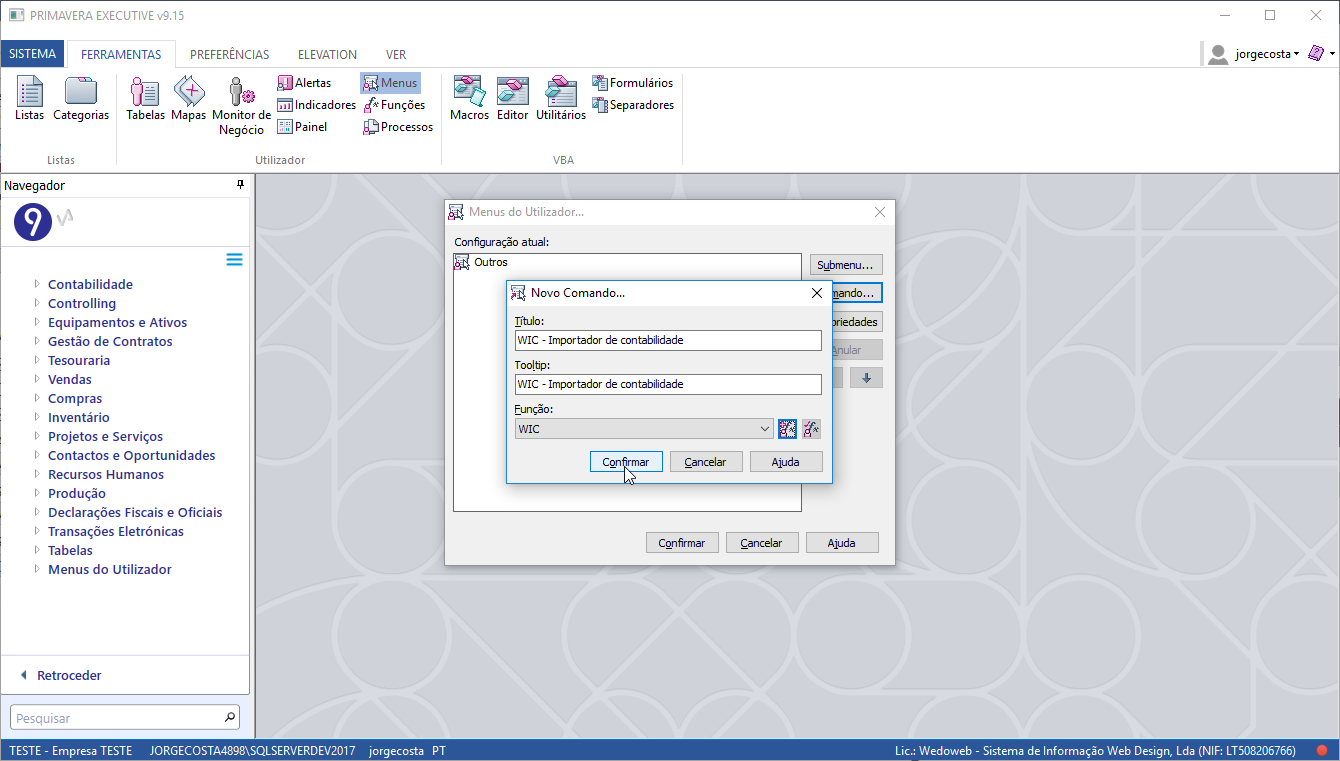Open the Mapas ribbon tool

(x=188, y=99)
